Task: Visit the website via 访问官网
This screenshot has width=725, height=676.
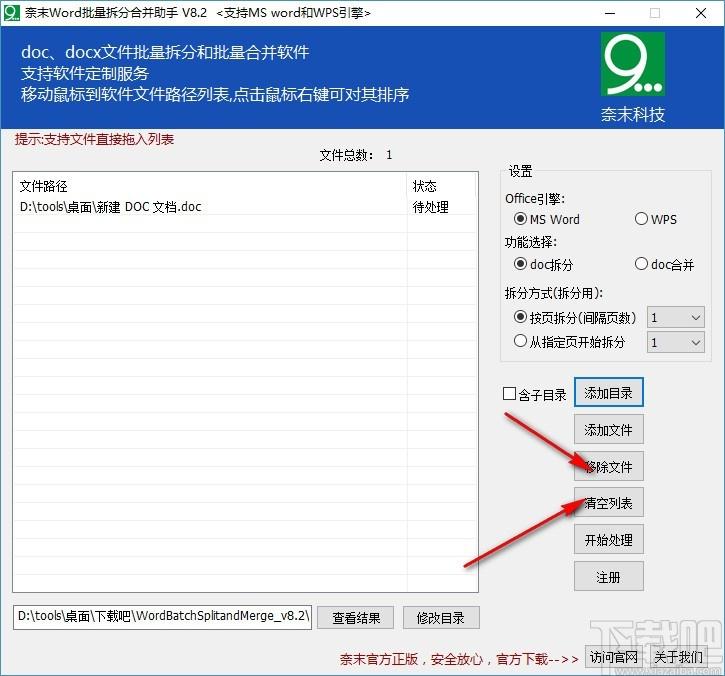Action: point(614,657)
